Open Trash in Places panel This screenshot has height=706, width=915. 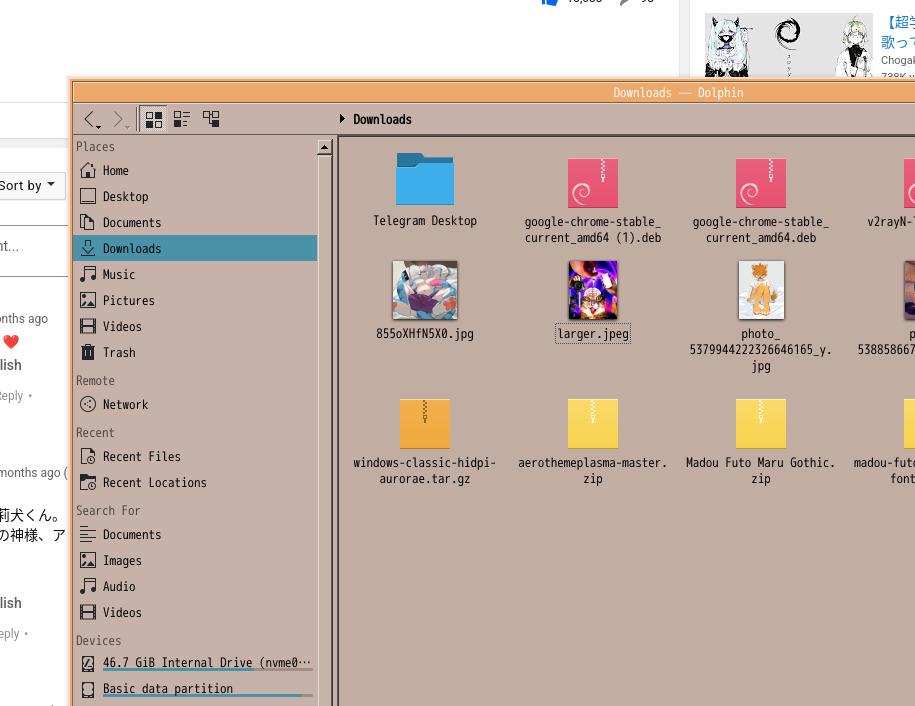pos(195,352)
